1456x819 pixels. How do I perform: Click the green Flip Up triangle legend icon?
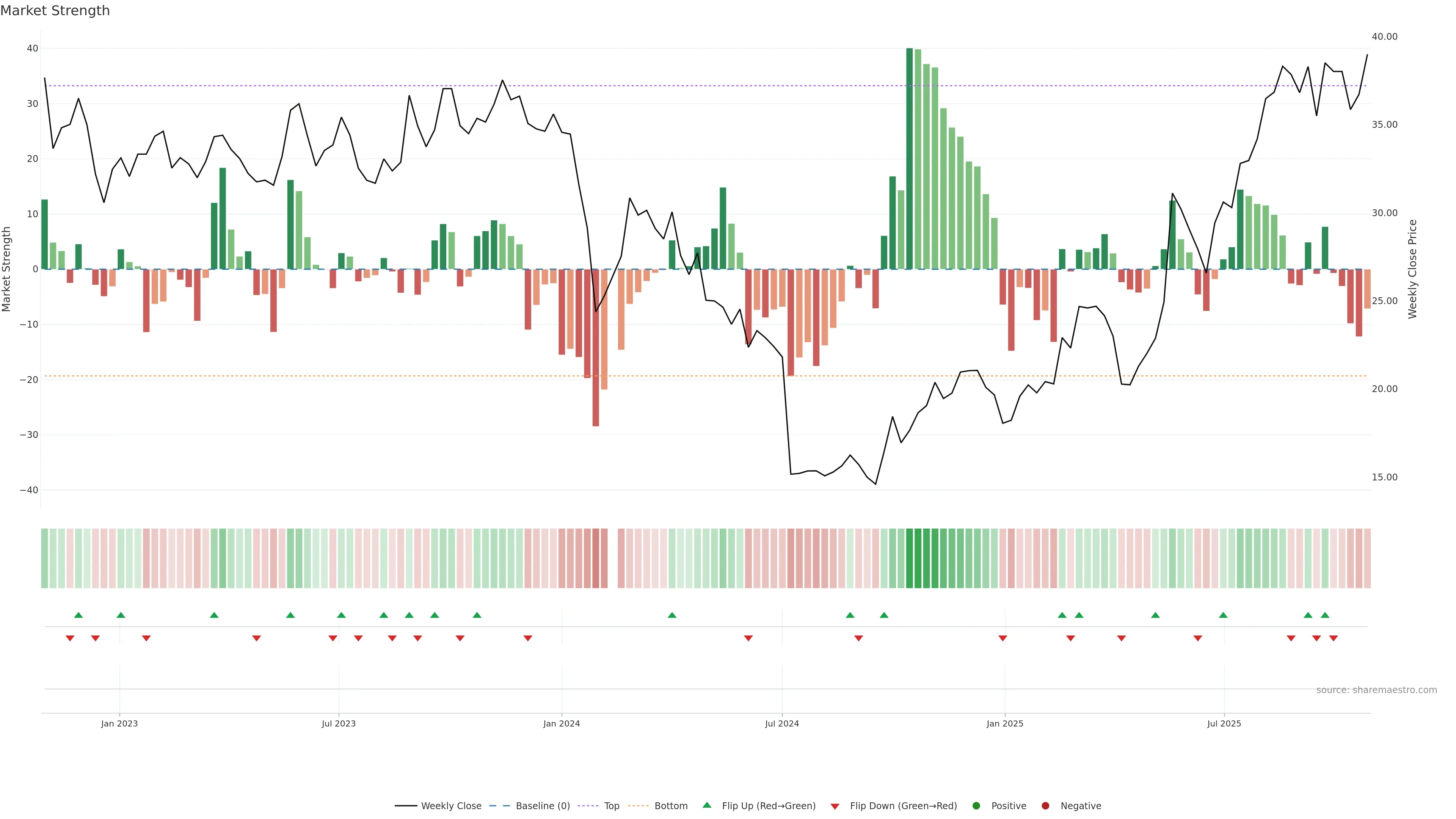point(706,805)
